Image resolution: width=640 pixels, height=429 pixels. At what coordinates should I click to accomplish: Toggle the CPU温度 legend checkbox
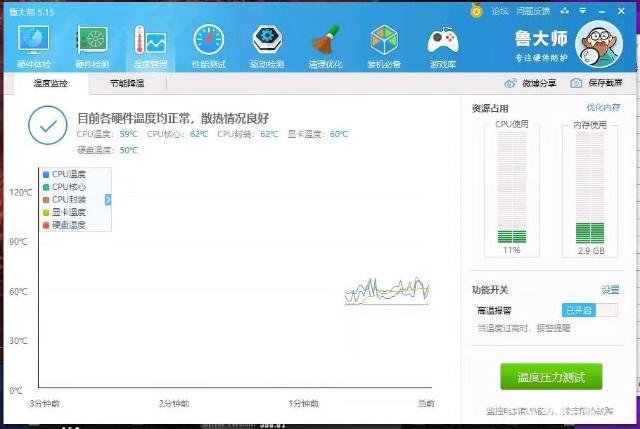tap(46, 174)
